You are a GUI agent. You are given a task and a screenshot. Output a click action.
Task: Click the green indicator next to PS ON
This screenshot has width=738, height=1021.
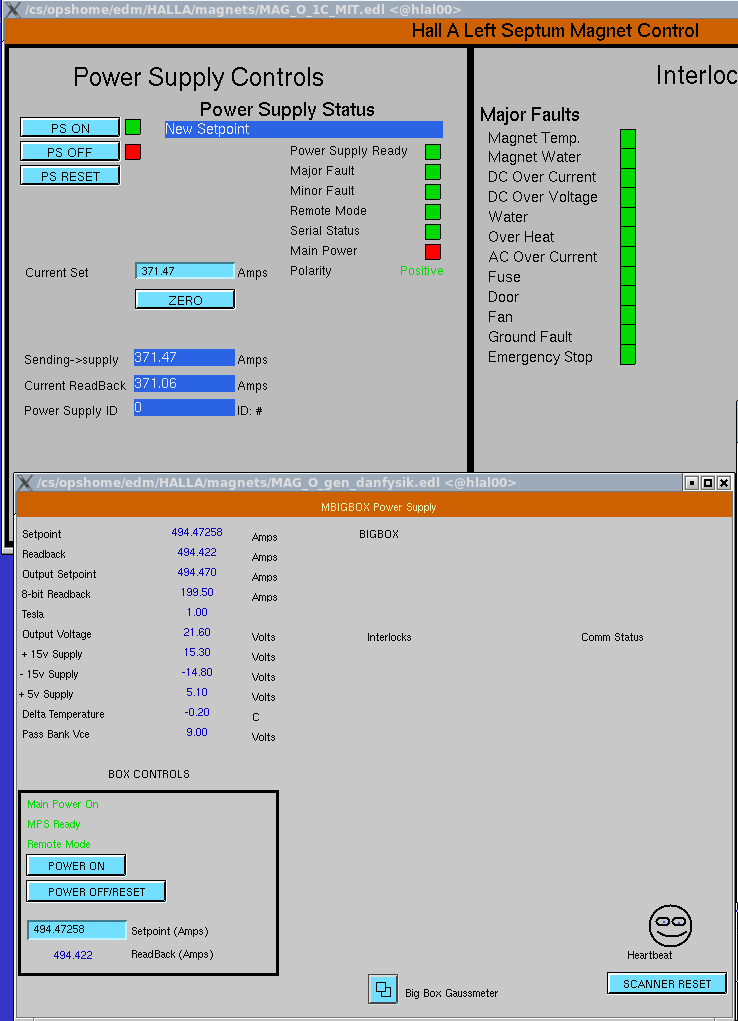click(133, 127)
